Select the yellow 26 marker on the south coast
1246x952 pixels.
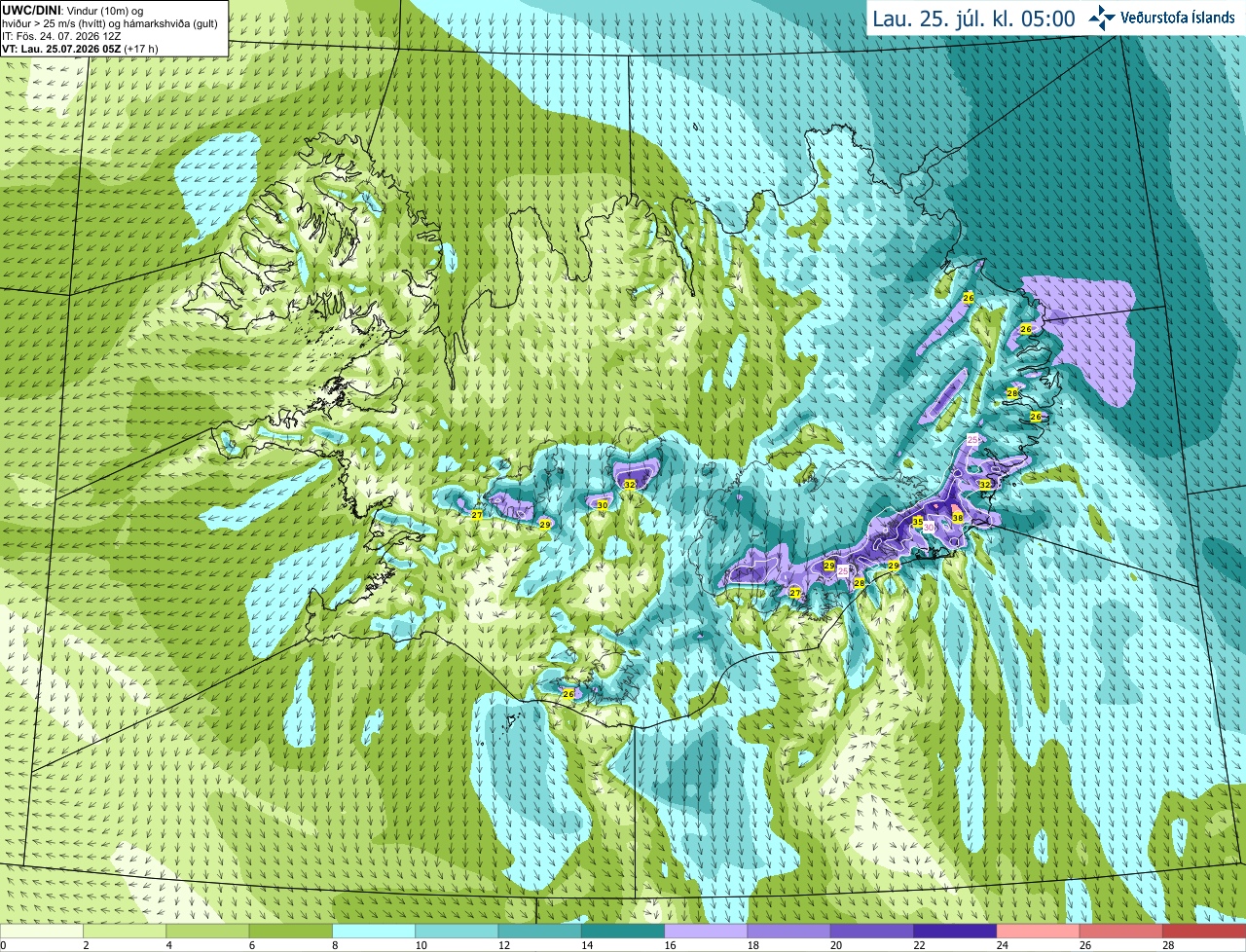(x=568, y=694)
